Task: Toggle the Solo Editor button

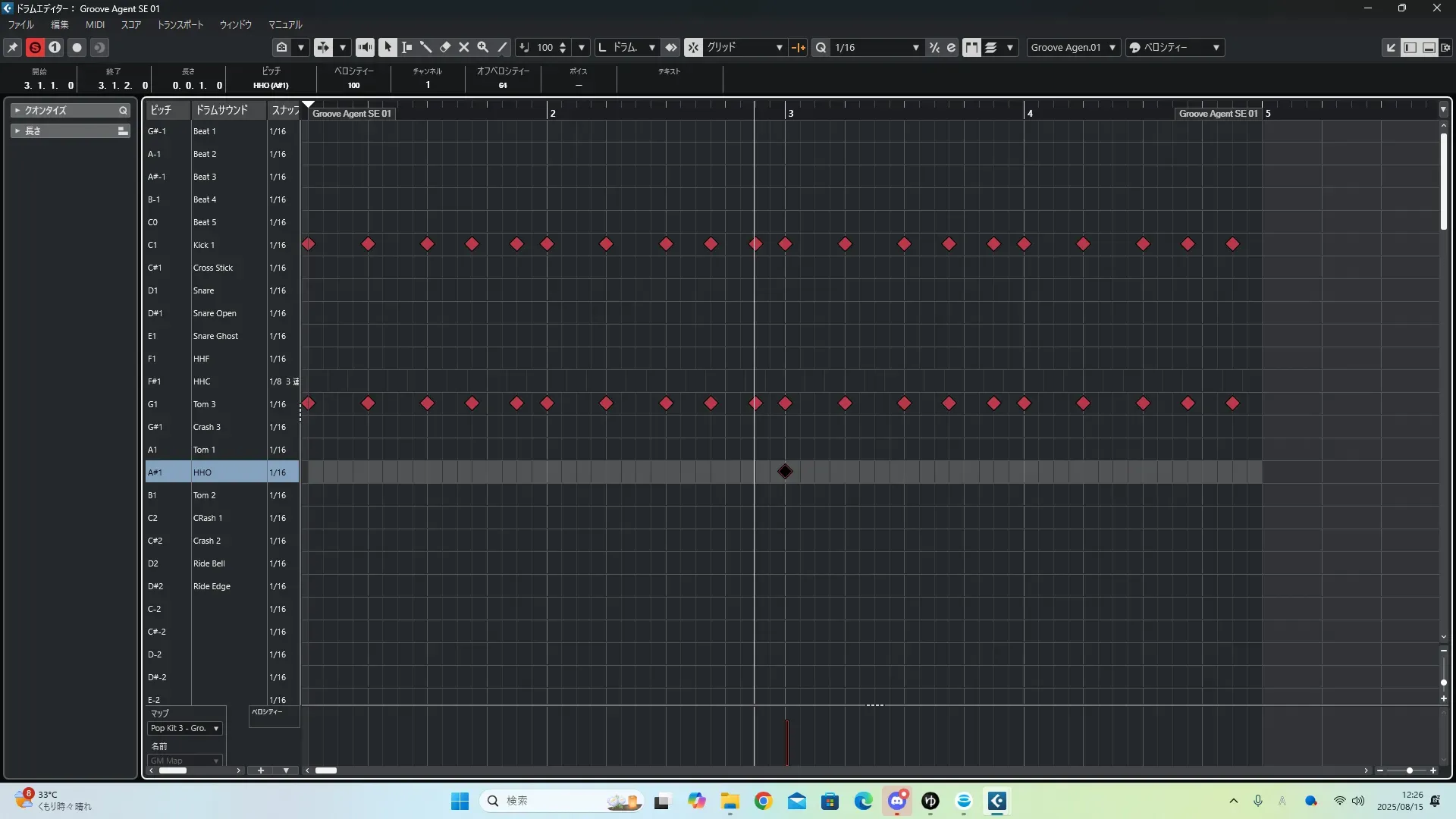Action: (35, 47)
